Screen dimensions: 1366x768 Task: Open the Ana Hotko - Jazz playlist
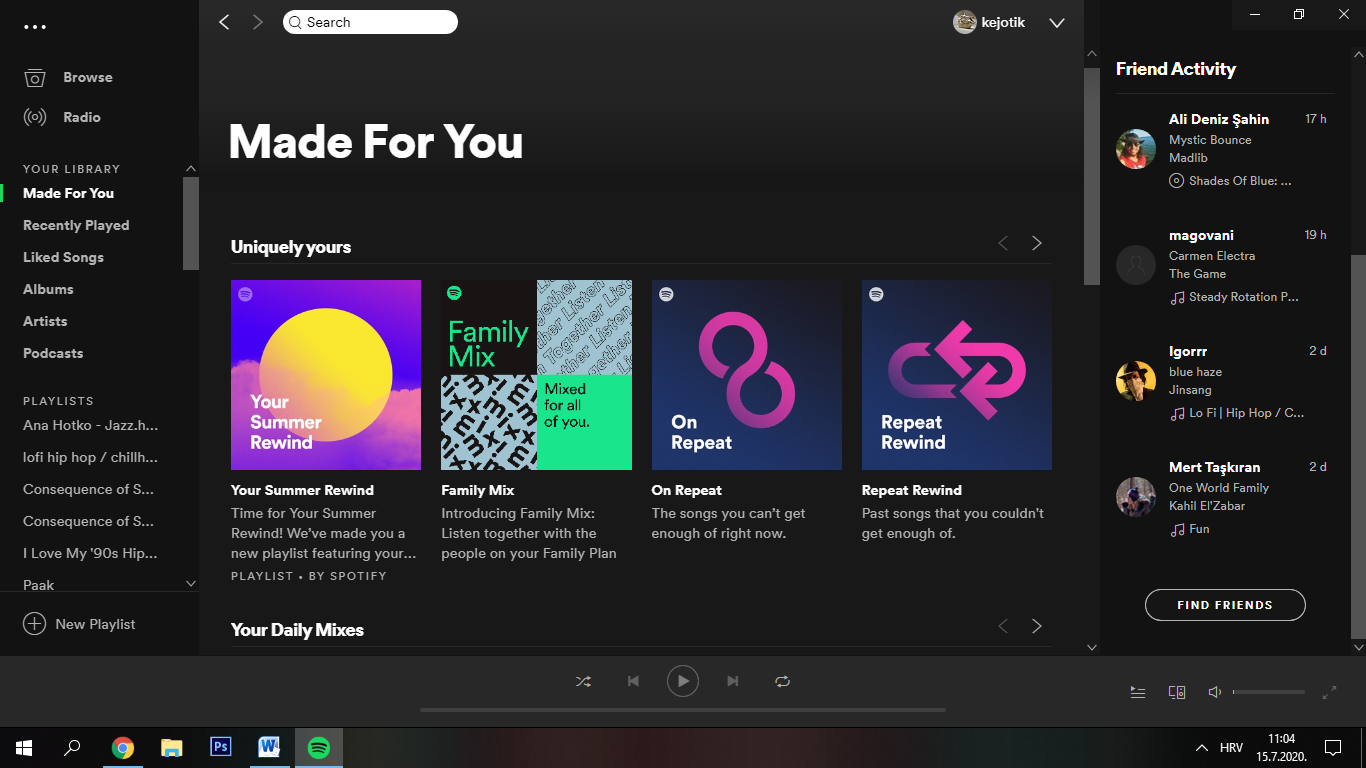(90, 425)
